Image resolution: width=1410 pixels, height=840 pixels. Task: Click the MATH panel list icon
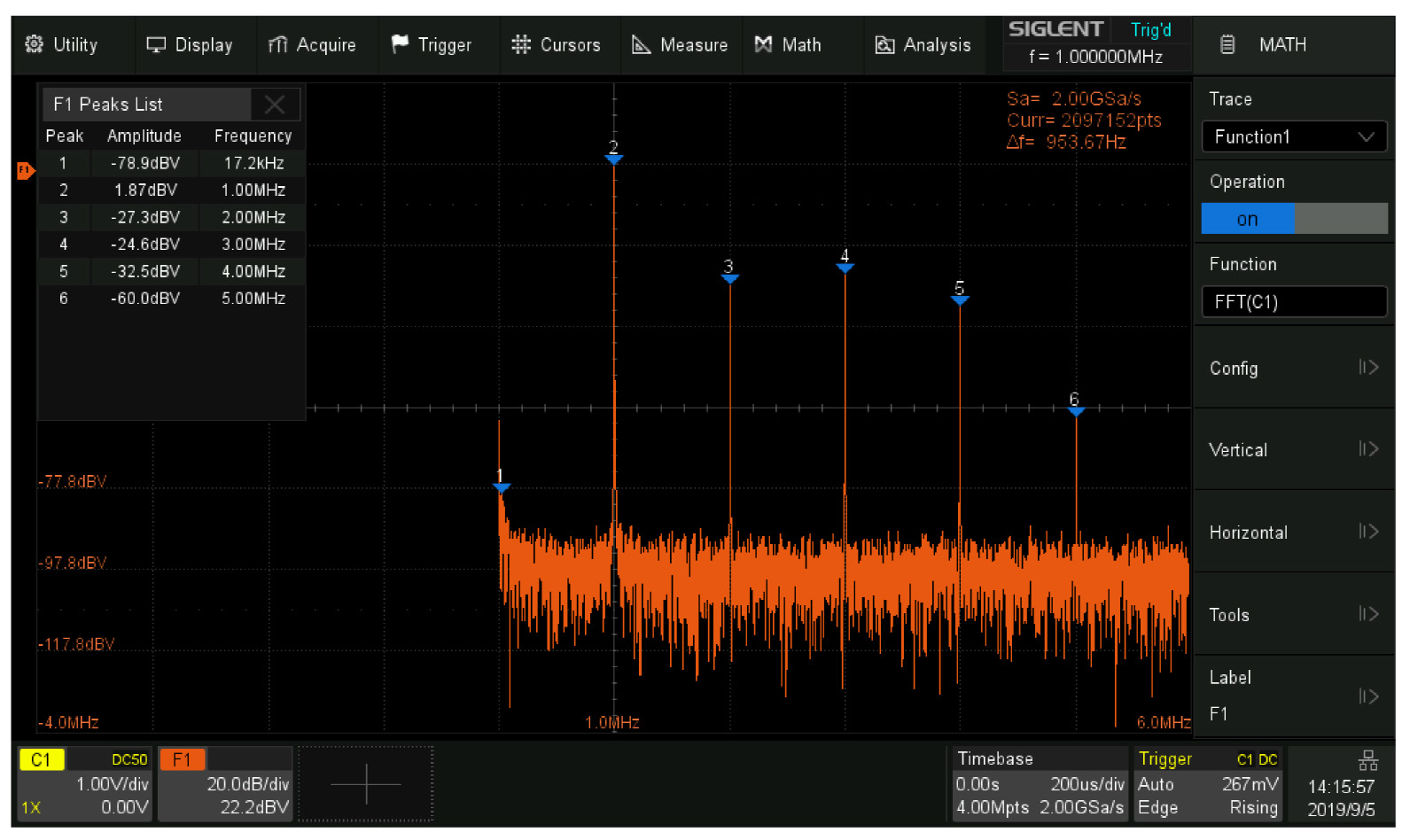tap(1227, 44)
